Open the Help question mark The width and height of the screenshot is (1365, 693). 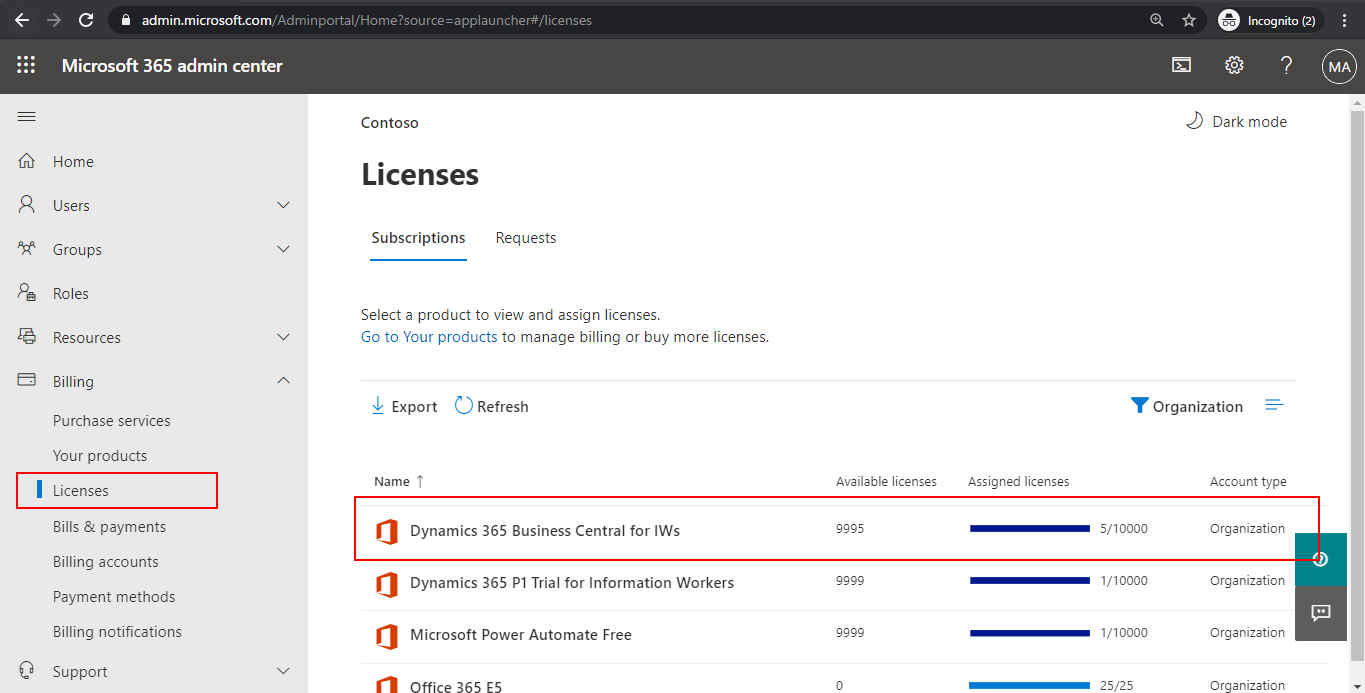coord(1286,65)
